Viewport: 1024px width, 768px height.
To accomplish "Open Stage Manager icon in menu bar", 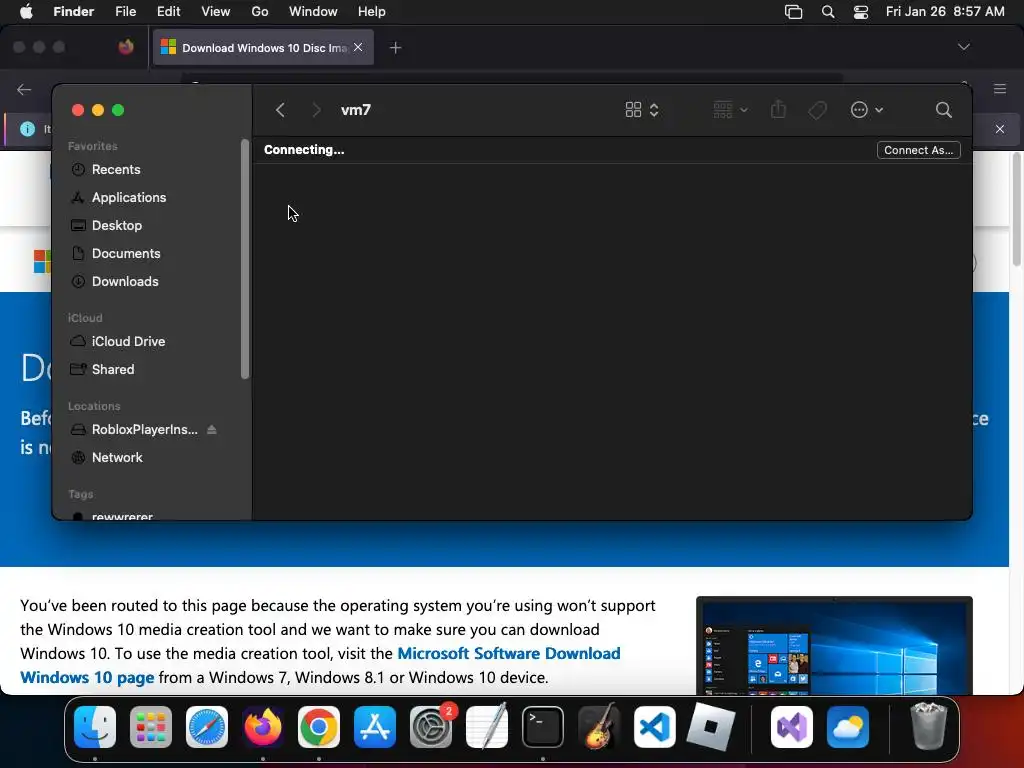I will (793, 12).
